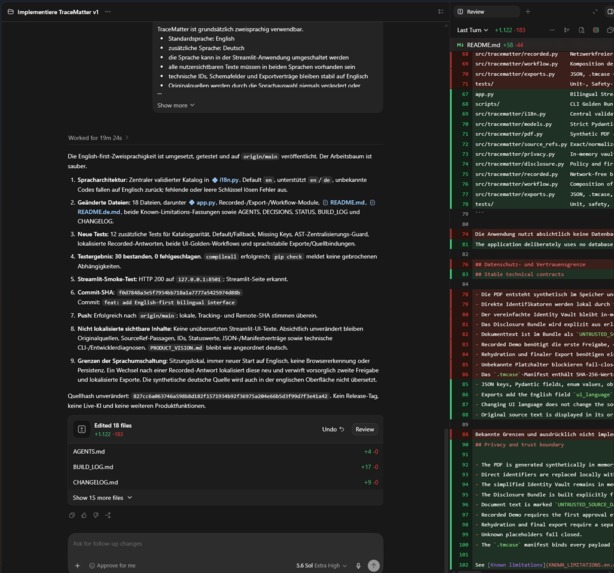Toggle the Approve for me option
This screenshot has height=573, width=614.
[112, 566]
